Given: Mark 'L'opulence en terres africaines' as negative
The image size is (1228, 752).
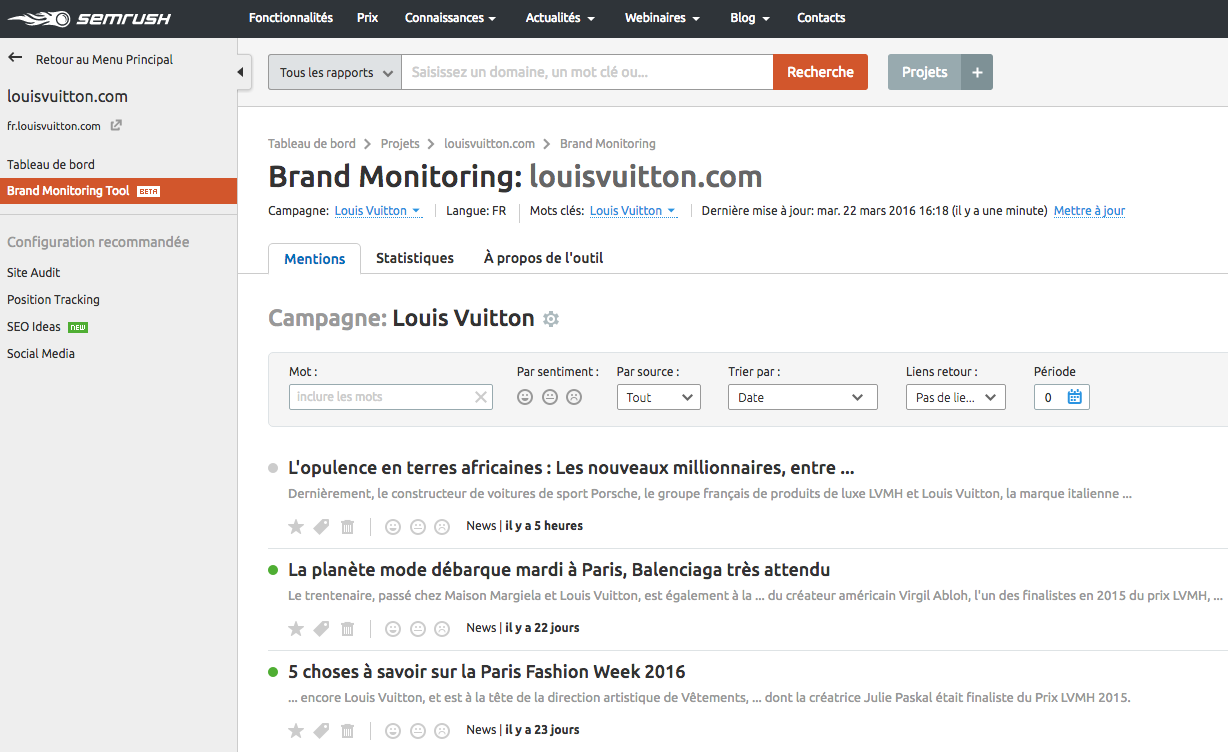Looking at the screenshot, I should pos(442,526).
